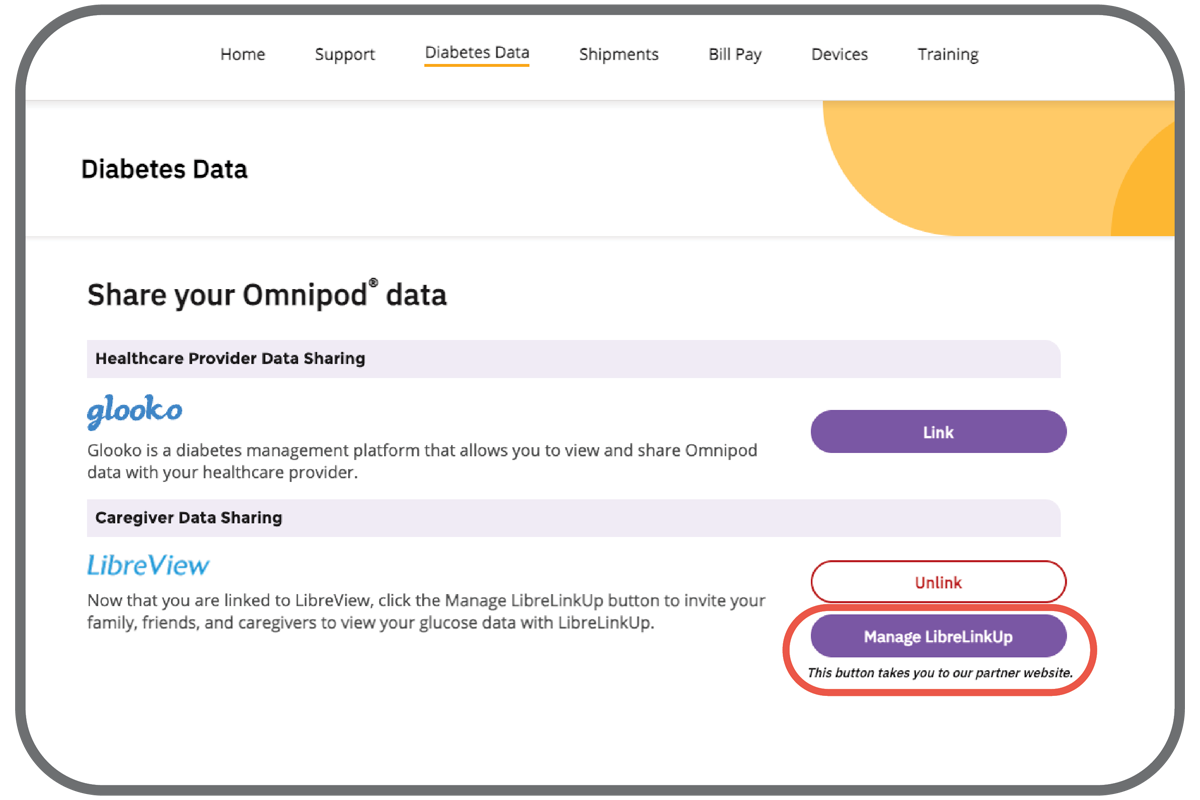
Task: Navigate to the Devices tab
Action: (x=840, y=55)
